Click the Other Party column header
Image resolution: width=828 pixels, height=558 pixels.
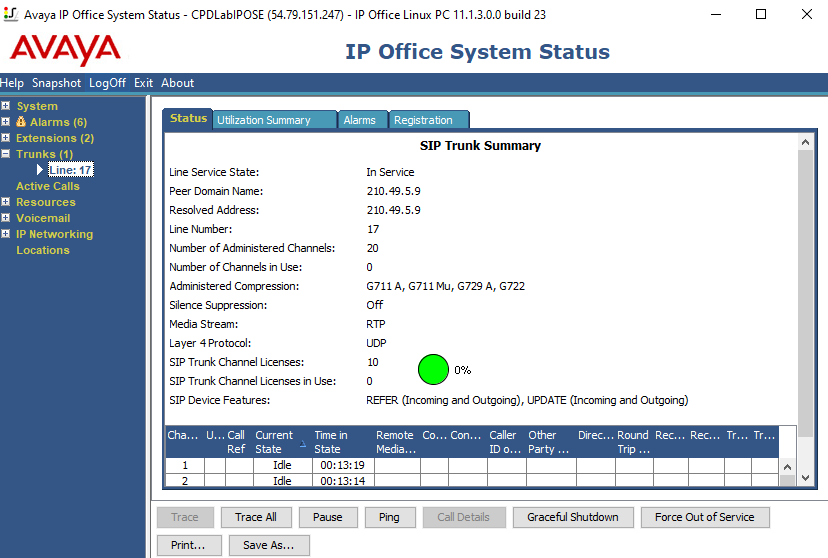point(551,442)
